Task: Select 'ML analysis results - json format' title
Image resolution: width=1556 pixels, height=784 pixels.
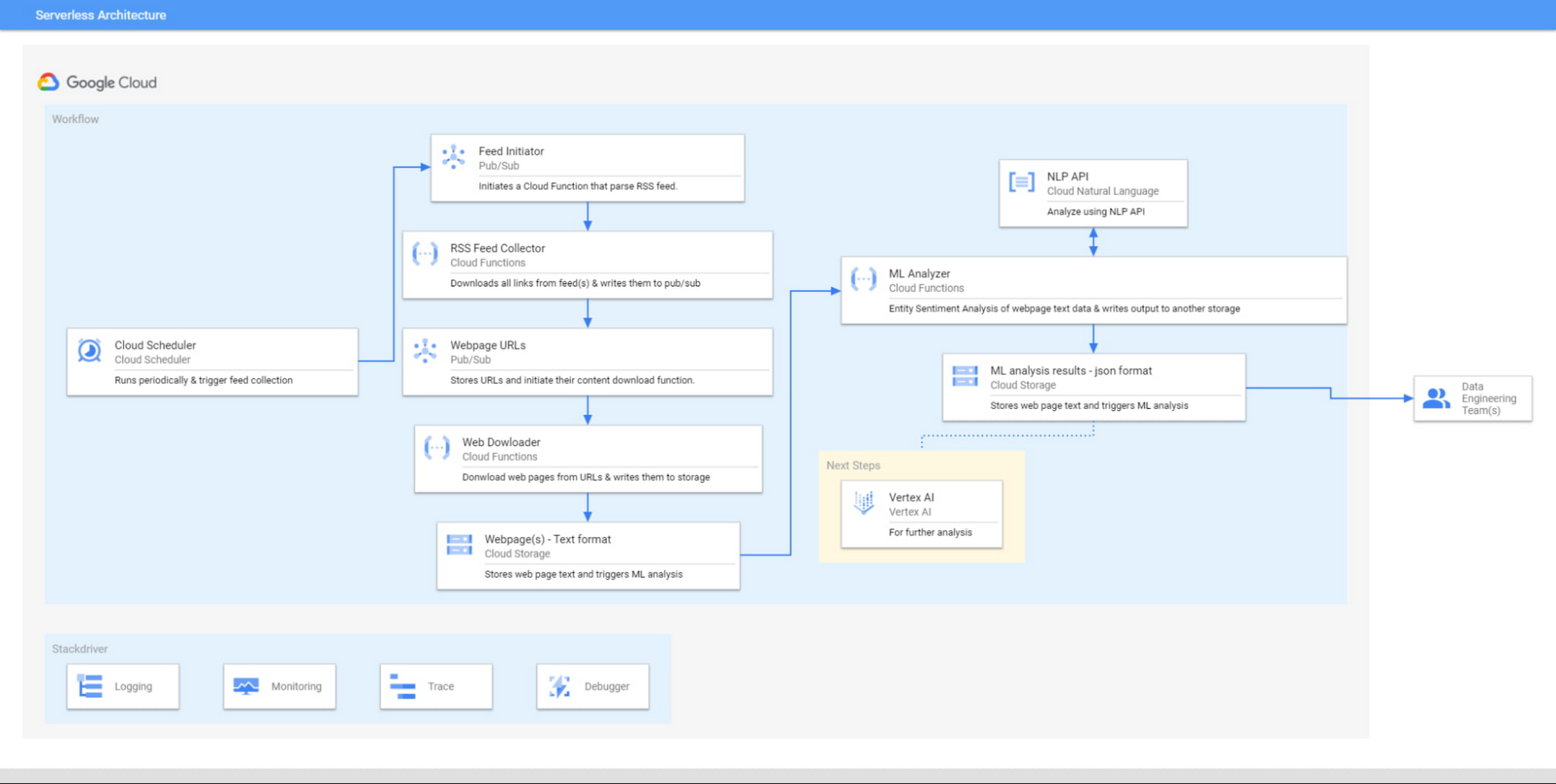Action: (x=1071, y=370)
